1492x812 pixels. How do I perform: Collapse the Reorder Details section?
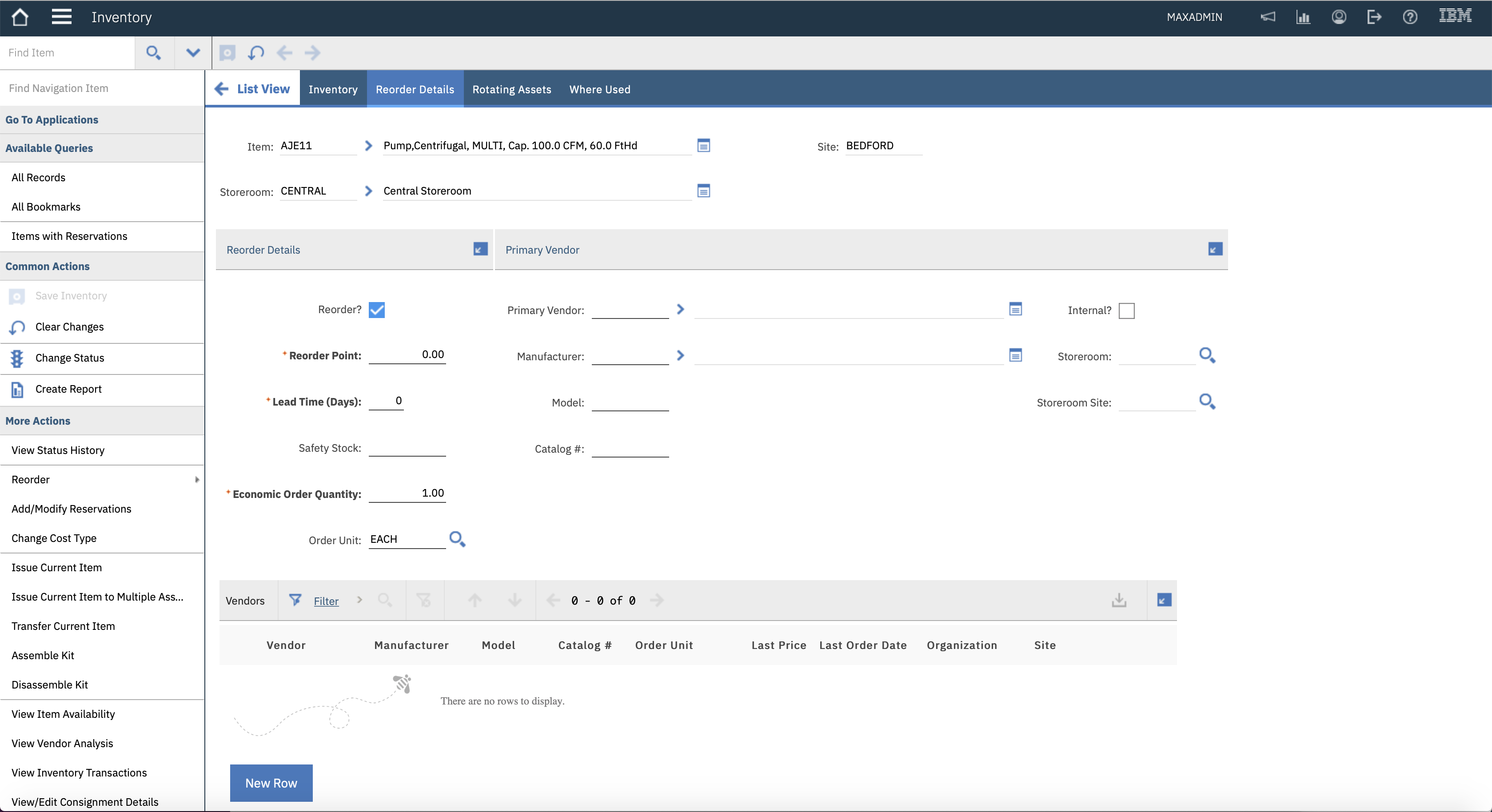480,249
